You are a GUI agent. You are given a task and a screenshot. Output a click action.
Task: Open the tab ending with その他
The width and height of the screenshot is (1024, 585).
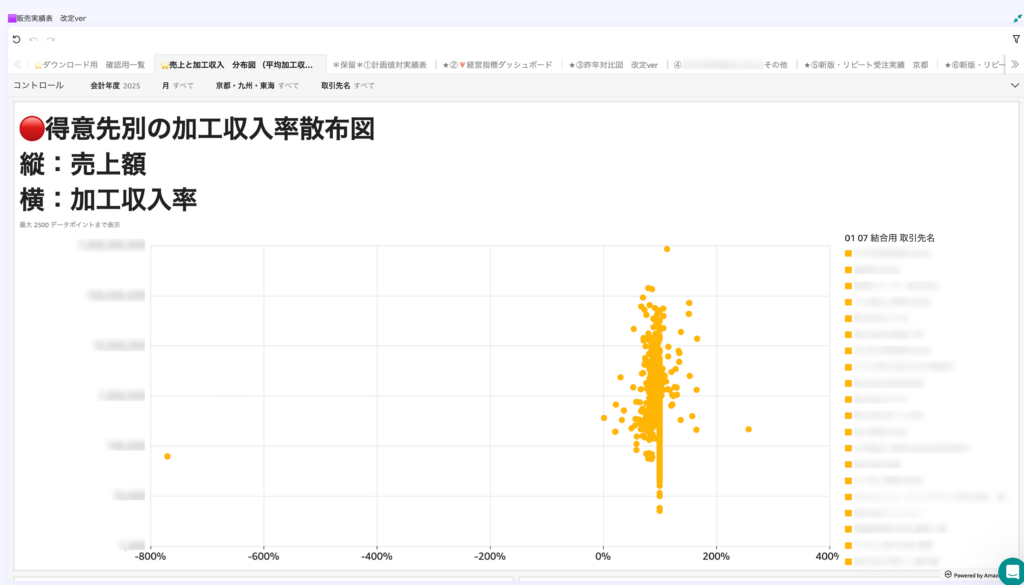pyautogui.click(x=730, y=65)
